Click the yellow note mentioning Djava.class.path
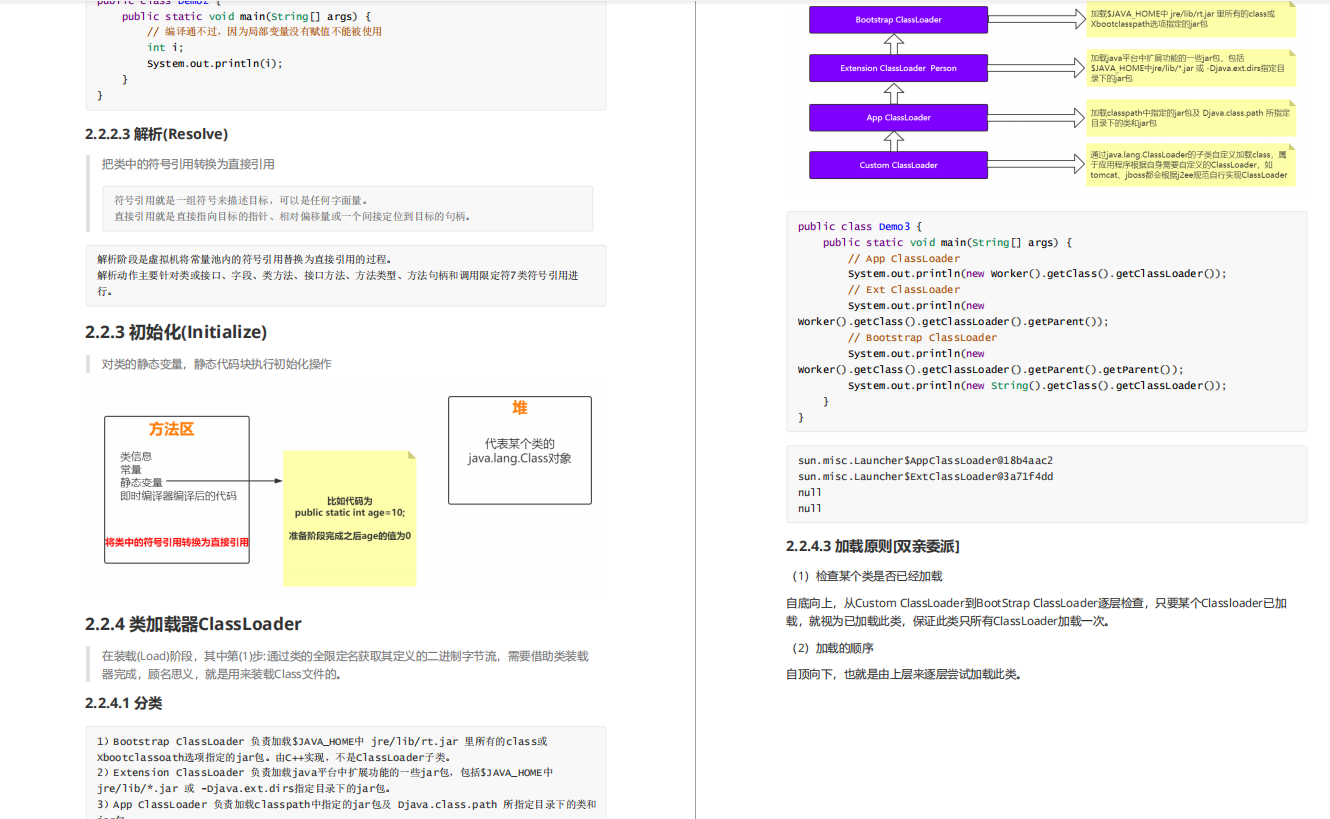The height and width of the screenshot is (819, 1330). pyautogui.click(x=1190, y=117)
